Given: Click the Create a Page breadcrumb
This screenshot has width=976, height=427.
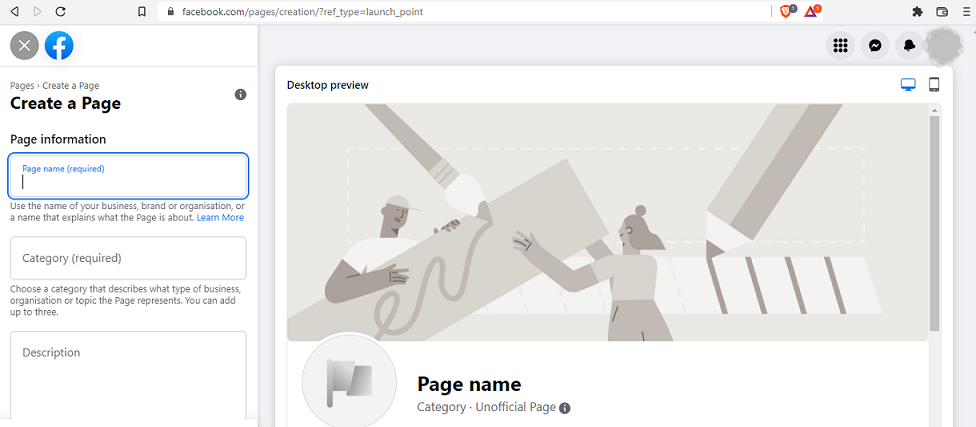Looking at the screenshot, I should pos(70,86).
